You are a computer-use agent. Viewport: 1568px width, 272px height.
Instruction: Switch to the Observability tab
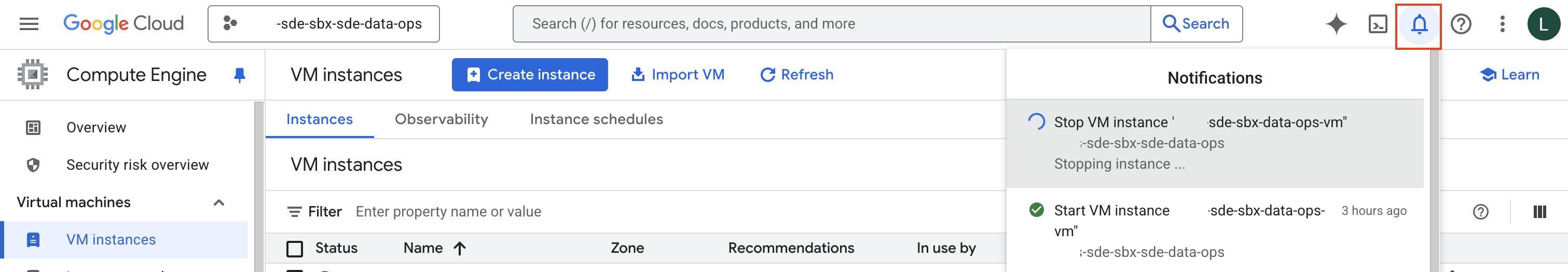click(442, 119)
